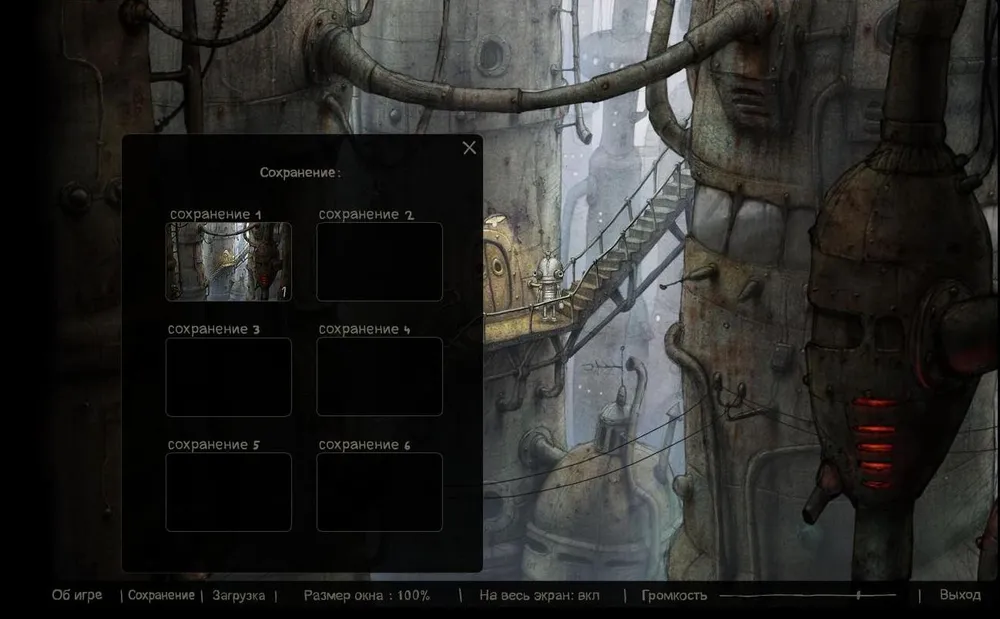Exit the game via Выход

960,595
